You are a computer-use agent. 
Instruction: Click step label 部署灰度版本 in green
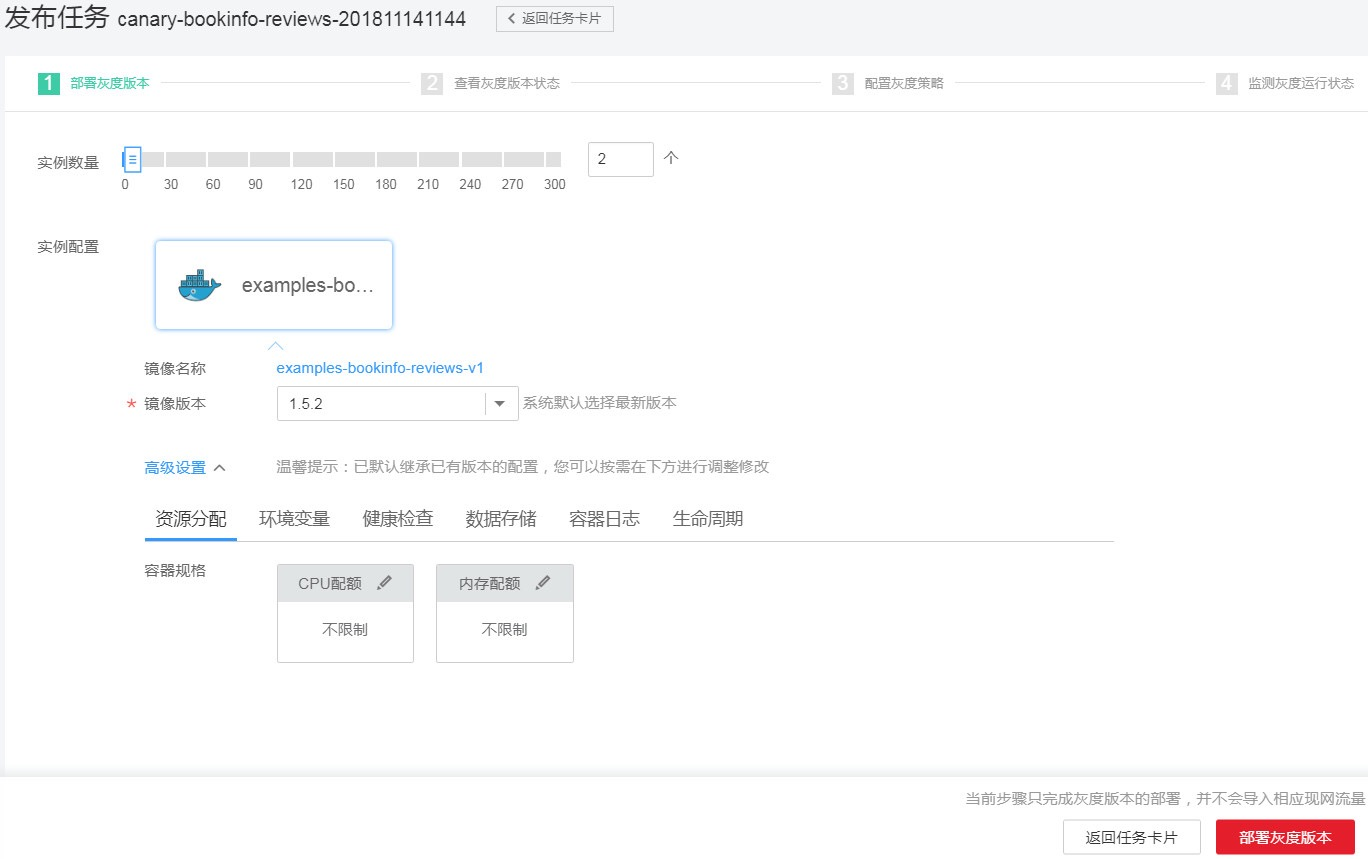click(110, 83)
